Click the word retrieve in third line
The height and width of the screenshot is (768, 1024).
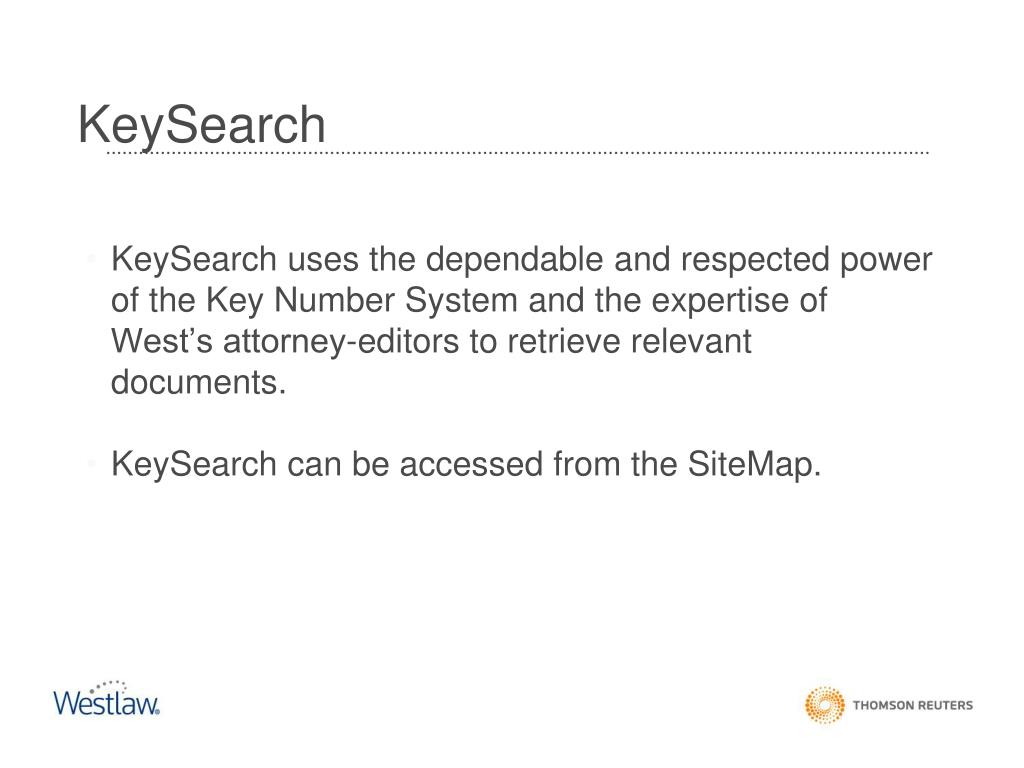point(564,342)
